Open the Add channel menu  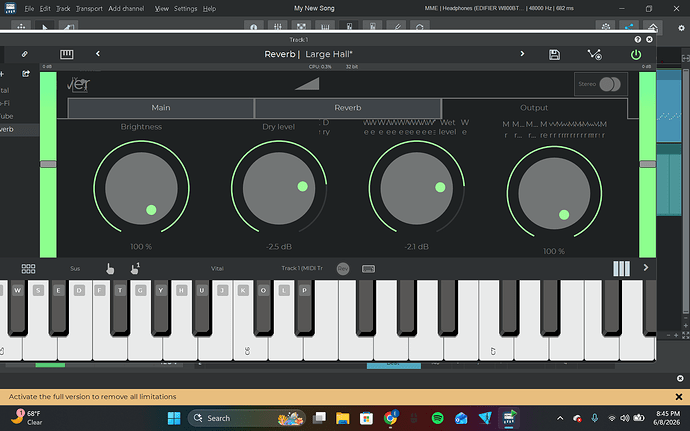click(x=126, y=8)
